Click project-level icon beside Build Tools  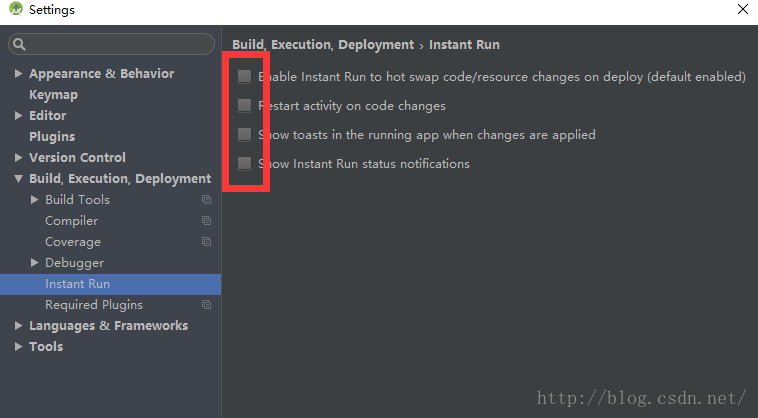point(206,200)
